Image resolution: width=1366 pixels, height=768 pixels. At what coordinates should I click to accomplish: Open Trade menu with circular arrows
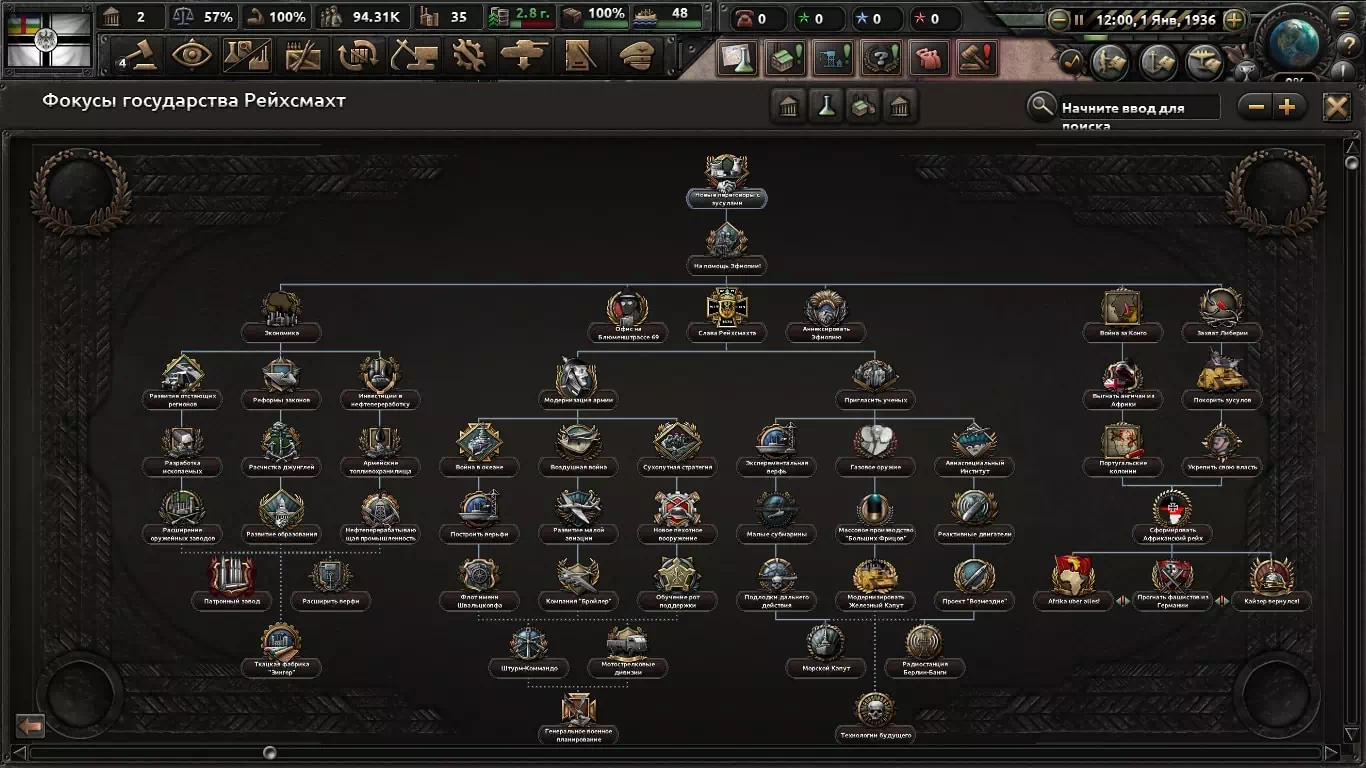coord(357,56)
